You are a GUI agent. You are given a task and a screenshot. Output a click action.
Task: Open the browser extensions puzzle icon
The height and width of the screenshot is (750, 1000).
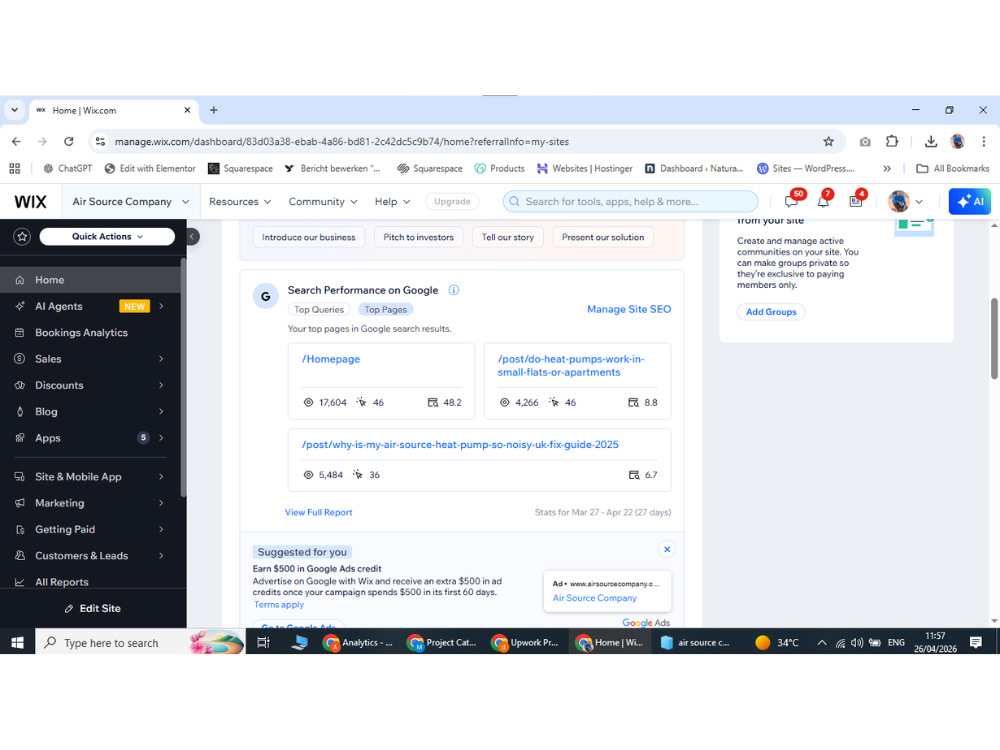point(892,142)
